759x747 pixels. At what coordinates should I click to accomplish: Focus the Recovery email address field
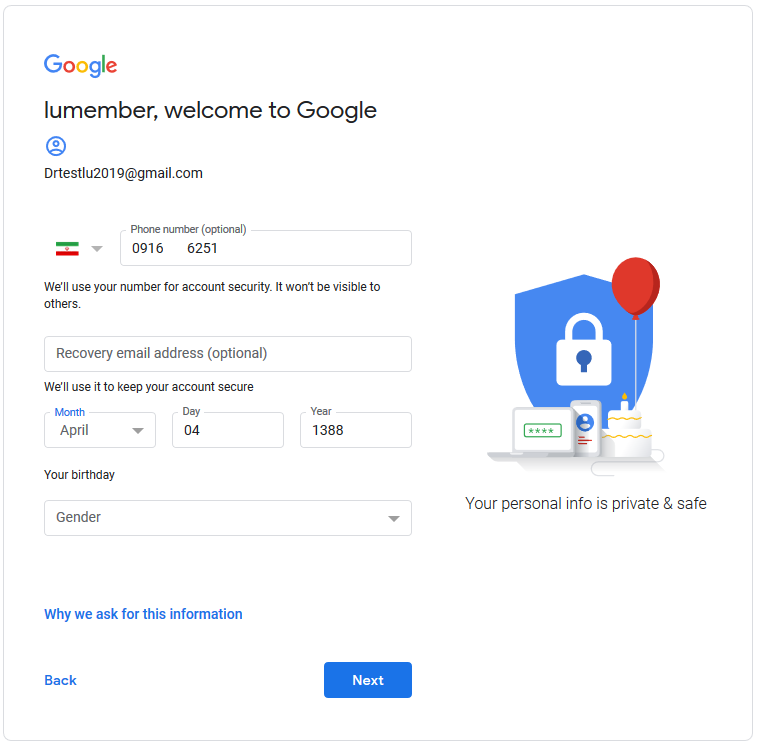[x=228, y=354]
